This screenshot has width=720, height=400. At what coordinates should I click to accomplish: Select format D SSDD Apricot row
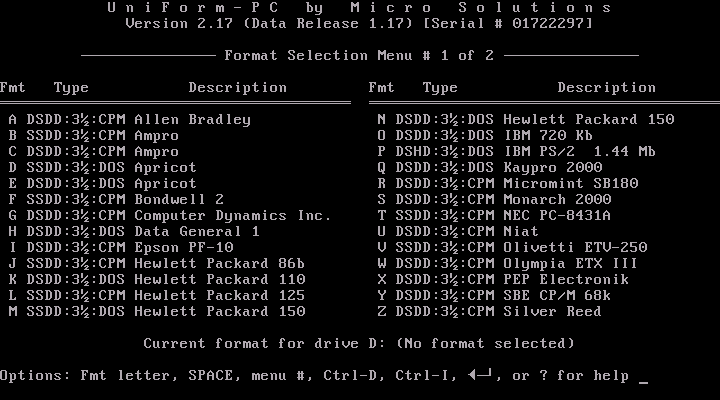[102, 167]
